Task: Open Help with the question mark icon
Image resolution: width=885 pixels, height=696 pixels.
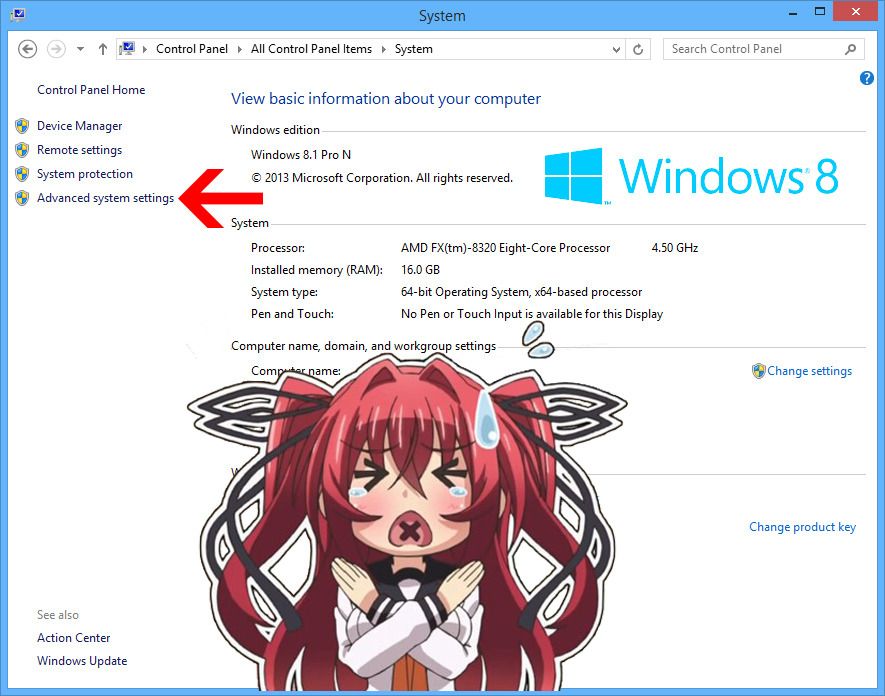Action: click(867, 78)
